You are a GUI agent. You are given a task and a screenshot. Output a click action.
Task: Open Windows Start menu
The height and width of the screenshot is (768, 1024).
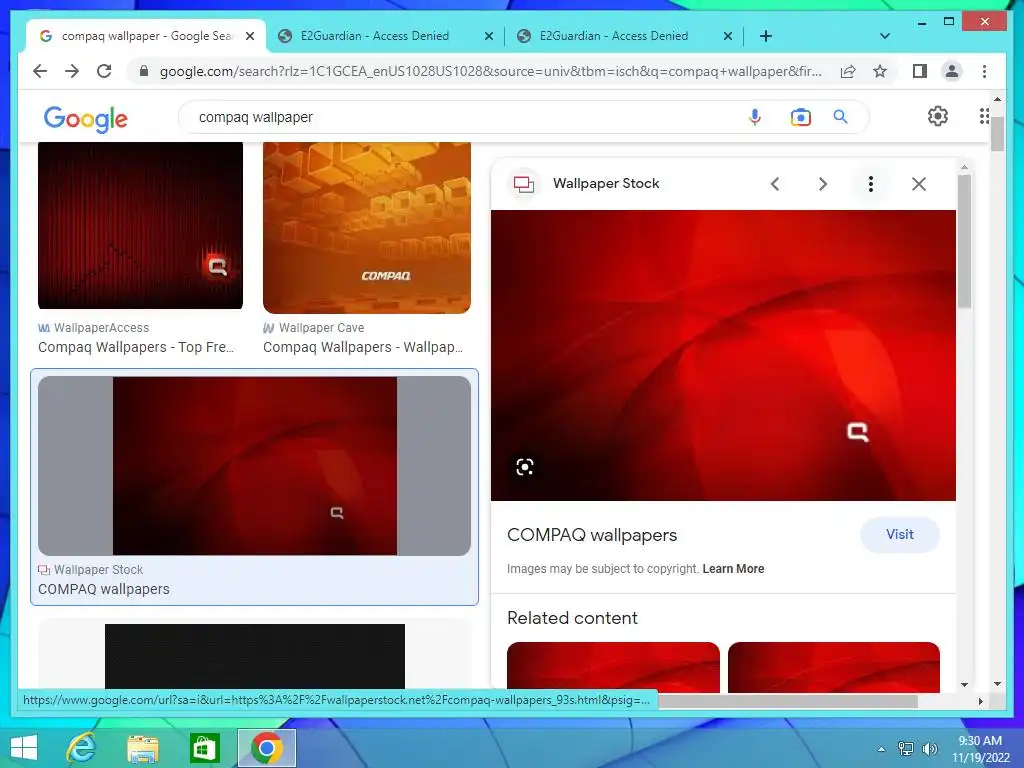coord(24,748)
